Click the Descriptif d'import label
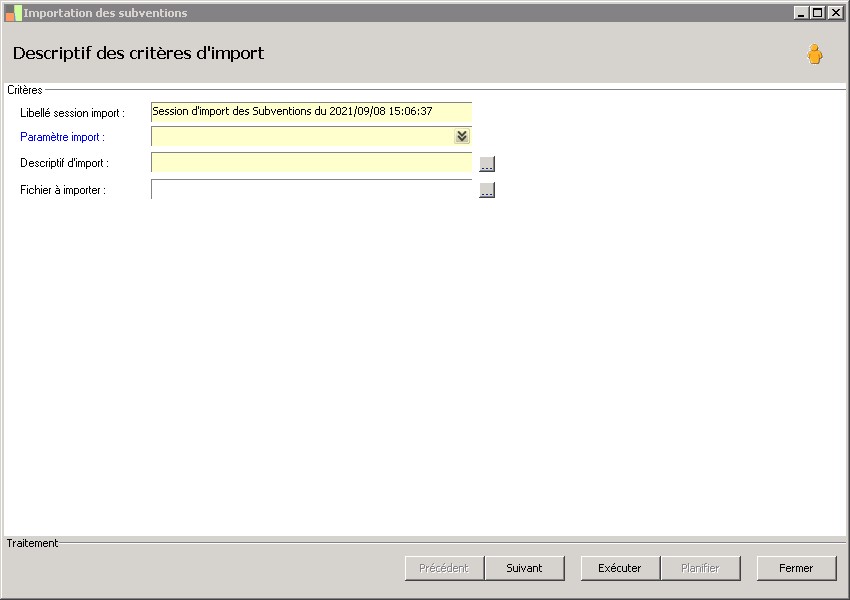 pyautogui.click(x=65, y=163)
